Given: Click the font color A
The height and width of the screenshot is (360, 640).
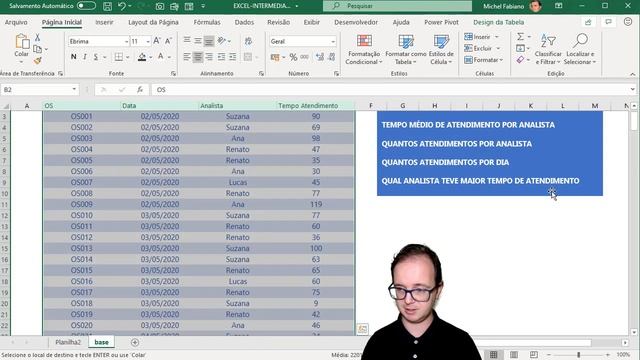Looking at the screenshot, I should (x=161, y=57).
